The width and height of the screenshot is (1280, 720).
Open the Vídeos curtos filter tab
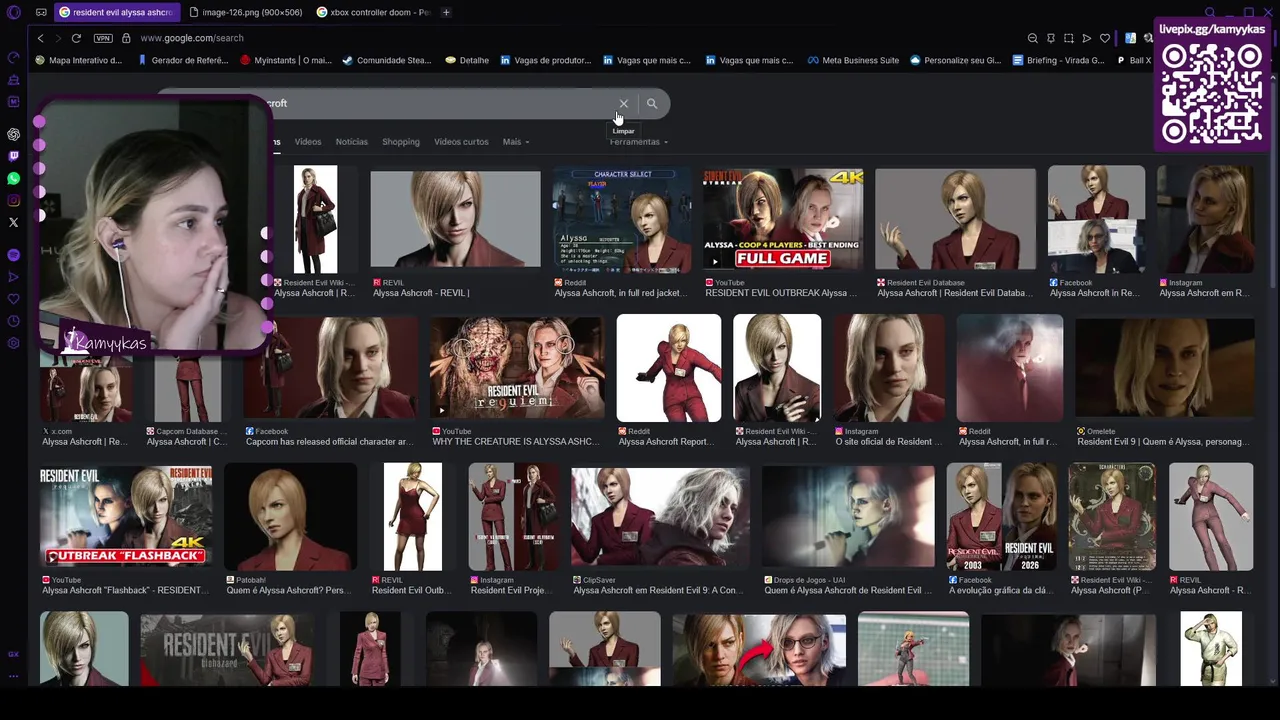tap(461, 142)
